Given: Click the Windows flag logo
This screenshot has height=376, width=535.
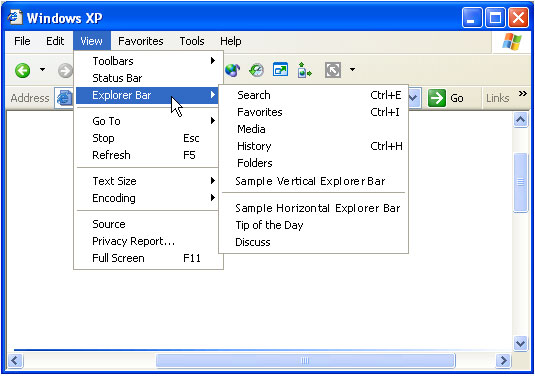Looking at the screenshot, I should point(511,42).
